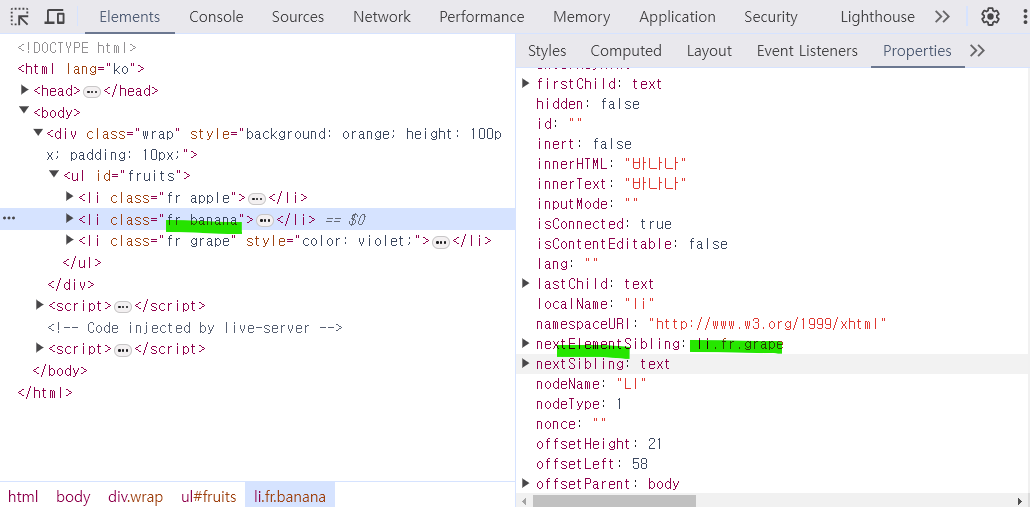Select the Properties pane tab
Screen dimensions: 1030x507
[917, 51]
